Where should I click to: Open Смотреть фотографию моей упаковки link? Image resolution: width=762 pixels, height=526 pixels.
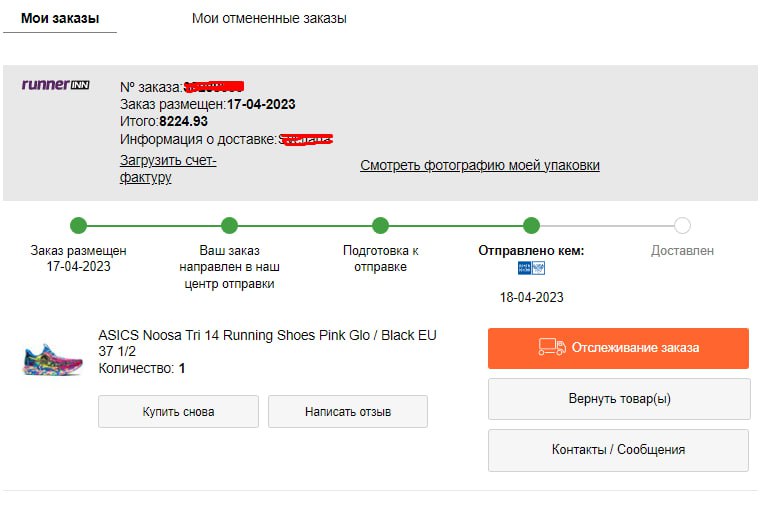[x=480, y=165]
